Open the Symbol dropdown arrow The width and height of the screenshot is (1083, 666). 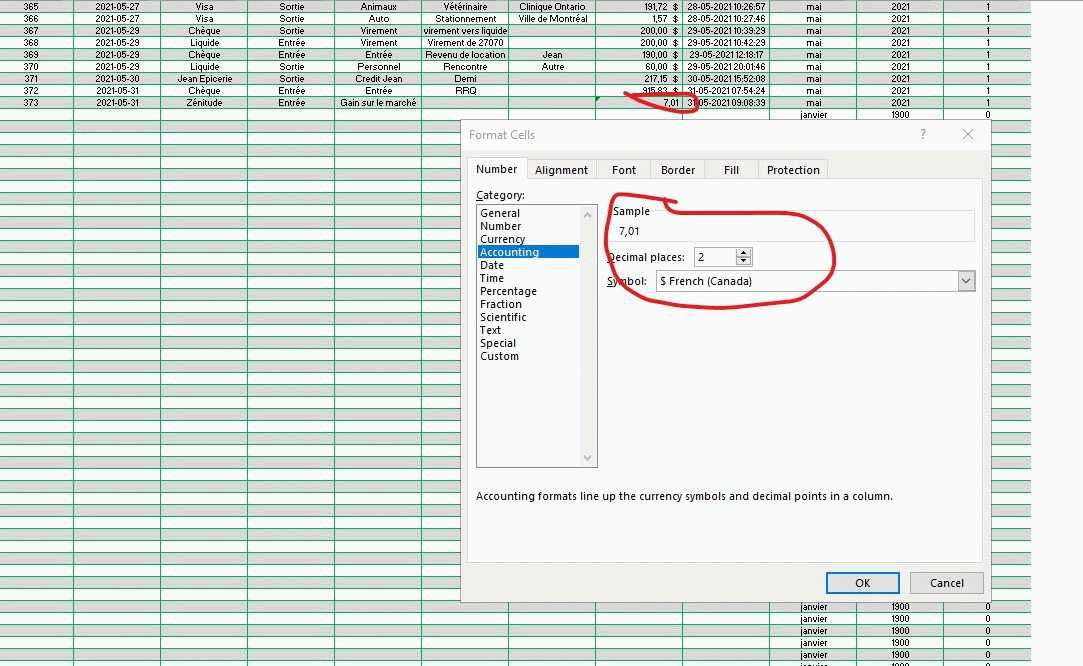(965, 281)
